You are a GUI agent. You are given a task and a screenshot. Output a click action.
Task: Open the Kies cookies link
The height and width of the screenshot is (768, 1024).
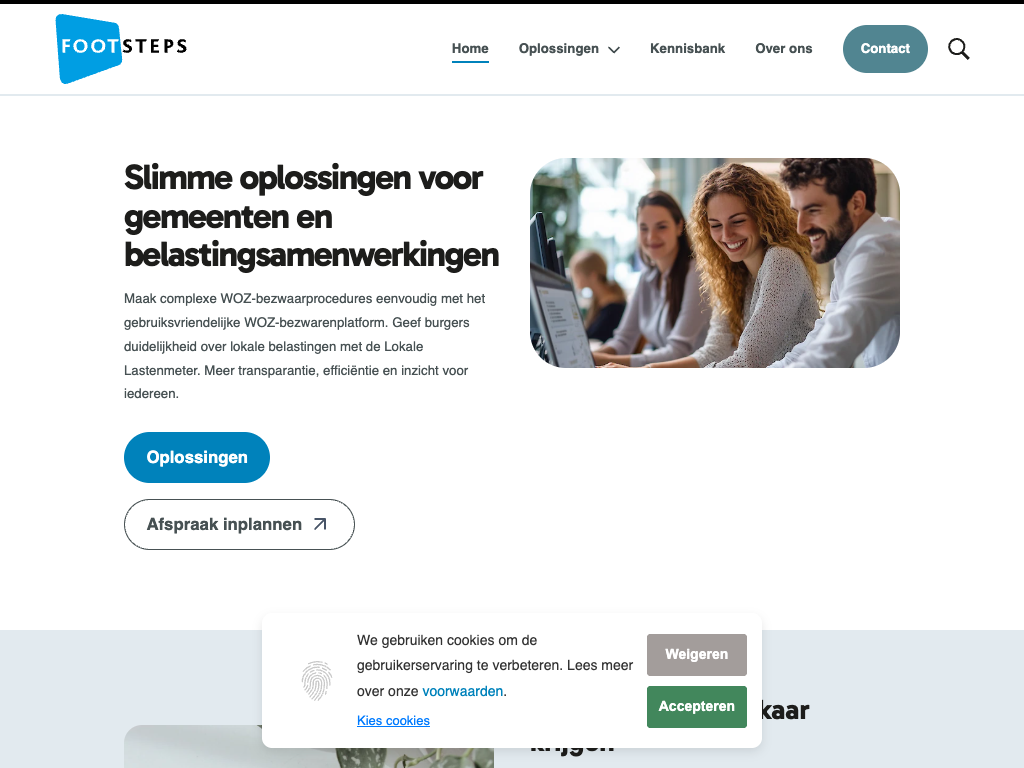pos(393,720)
